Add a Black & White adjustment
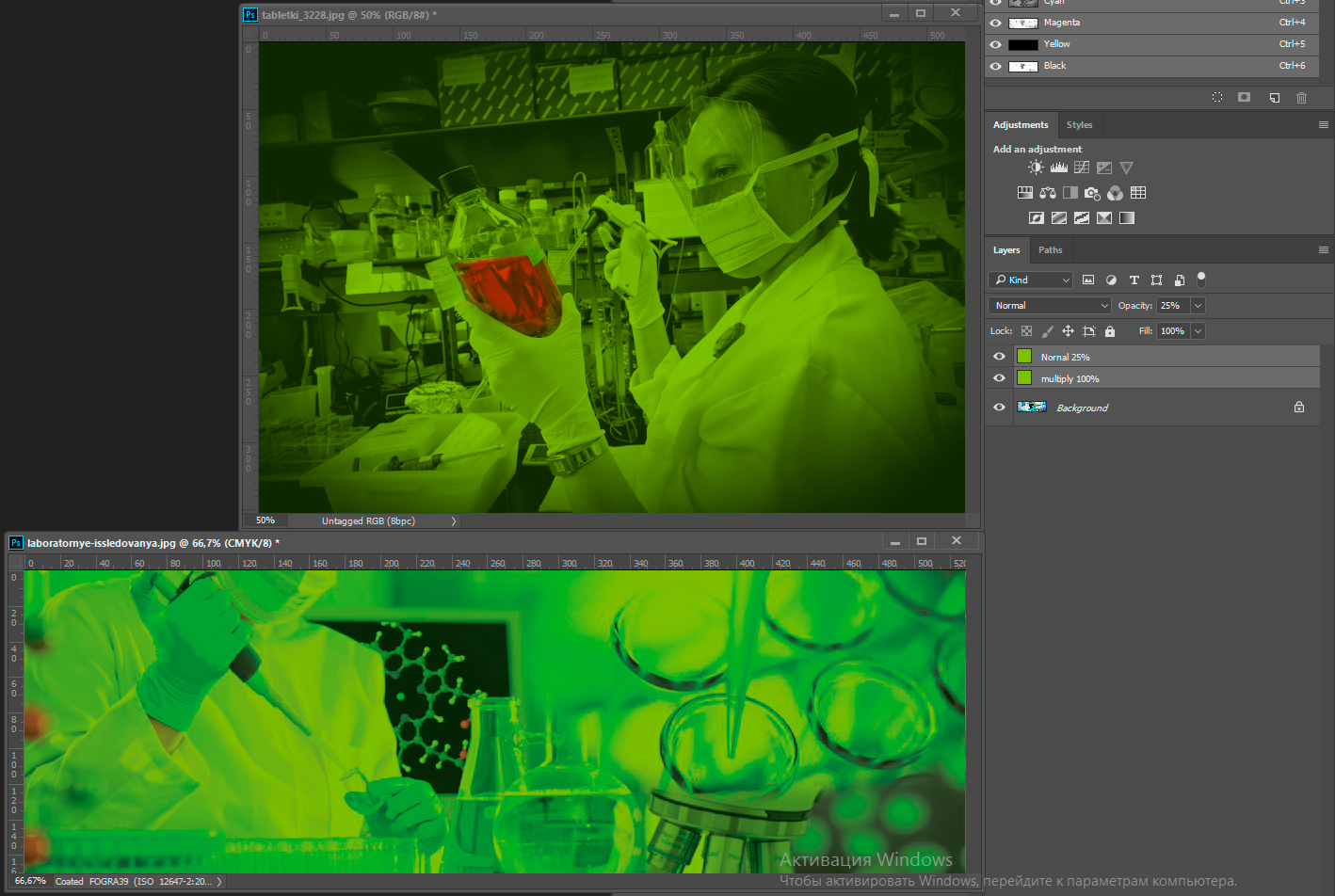This screenshot has height=896, width=1335. click(1070, 193)
